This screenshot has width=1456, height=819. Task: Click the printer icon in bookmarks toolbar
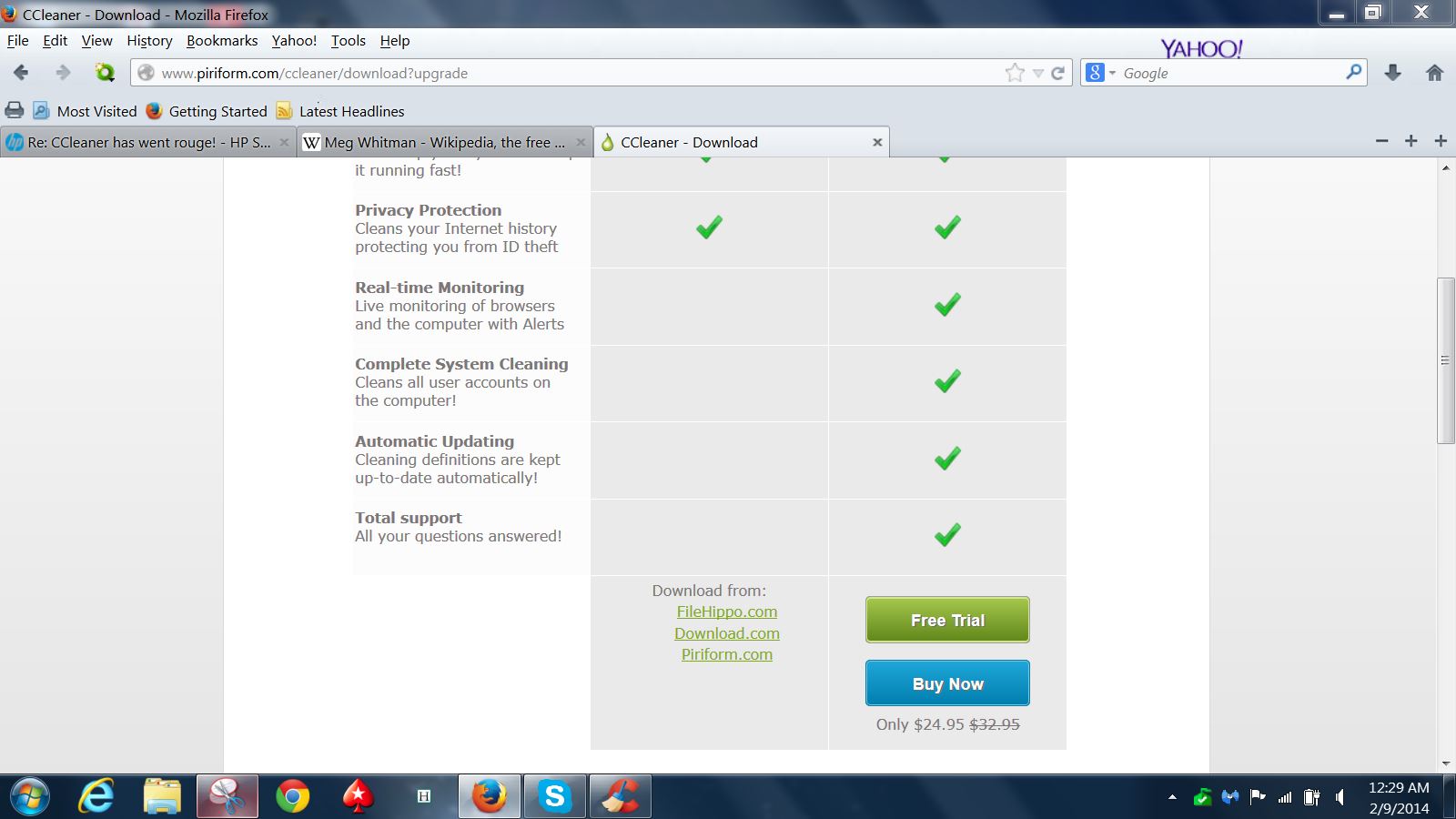coord(15,111)
